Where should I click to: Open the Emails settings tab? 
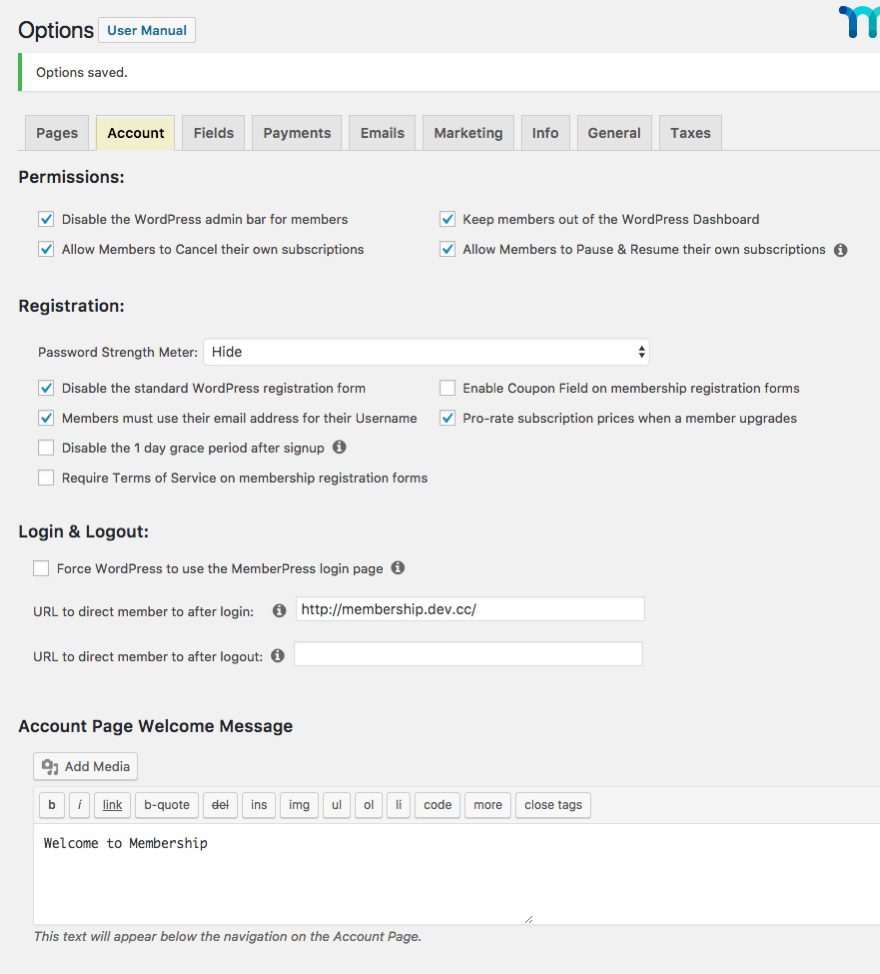381,132
